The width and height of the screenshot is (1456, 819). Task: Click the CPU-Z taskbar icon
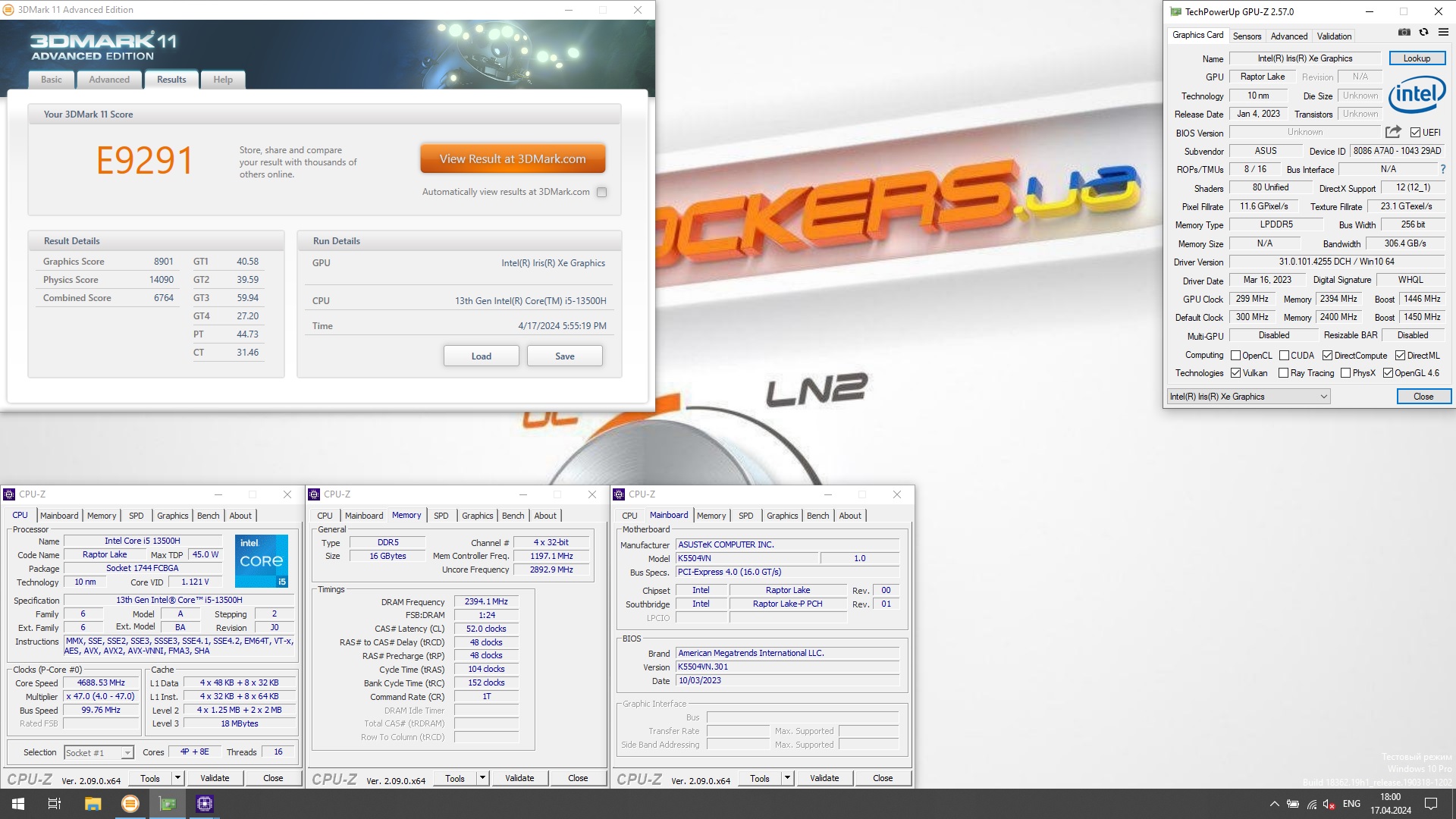point(205,804)
